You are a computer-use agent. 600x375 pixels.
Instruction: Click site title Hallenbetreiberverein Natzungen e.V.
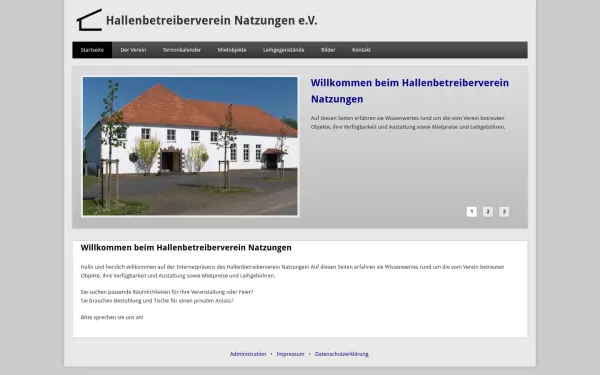click(x=212, y=20)
